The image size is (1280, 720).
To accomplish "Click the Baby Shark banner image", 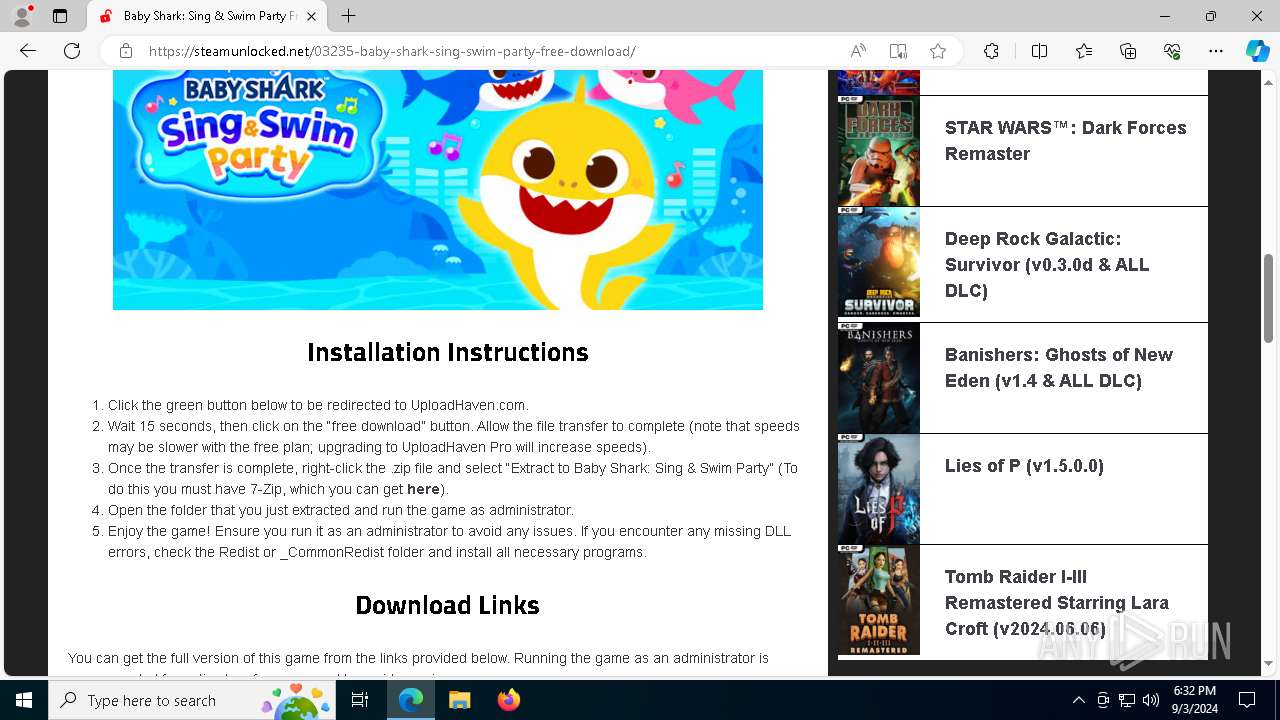I will click(x=438, y=190).
